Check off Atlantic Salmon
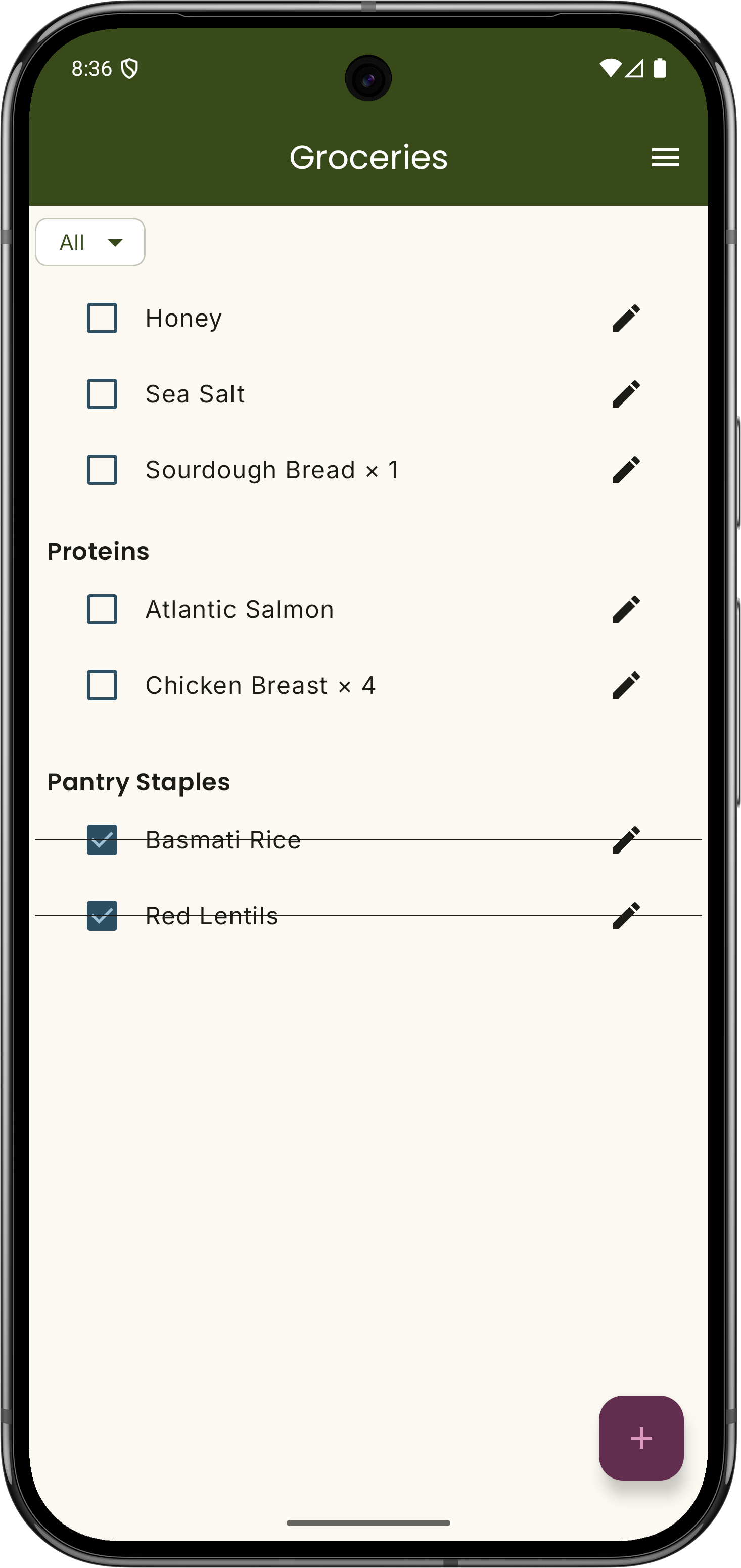 pyautogui.click(x=102, y=609)
